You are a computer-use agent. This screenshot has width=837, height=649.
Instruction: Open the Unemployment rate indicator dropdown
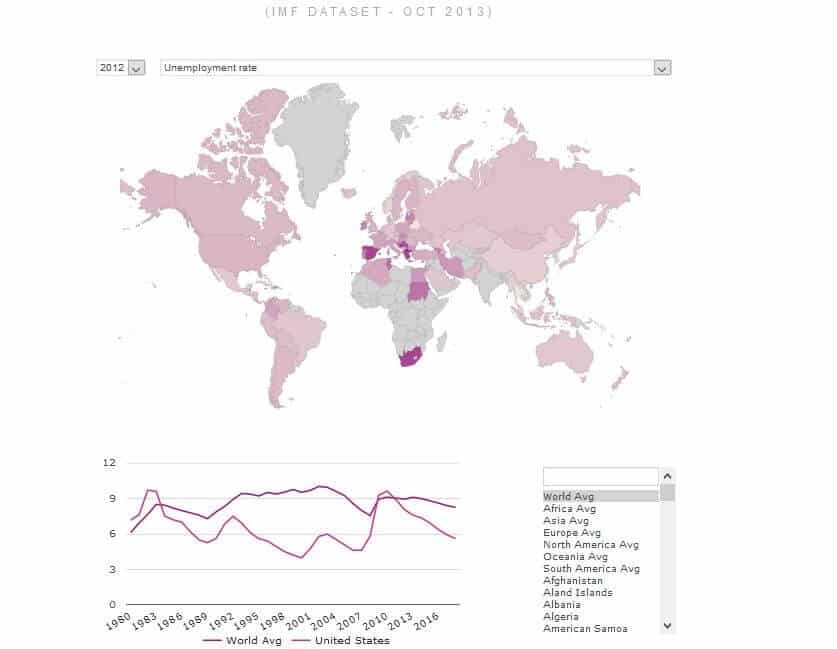pos(661,68)
